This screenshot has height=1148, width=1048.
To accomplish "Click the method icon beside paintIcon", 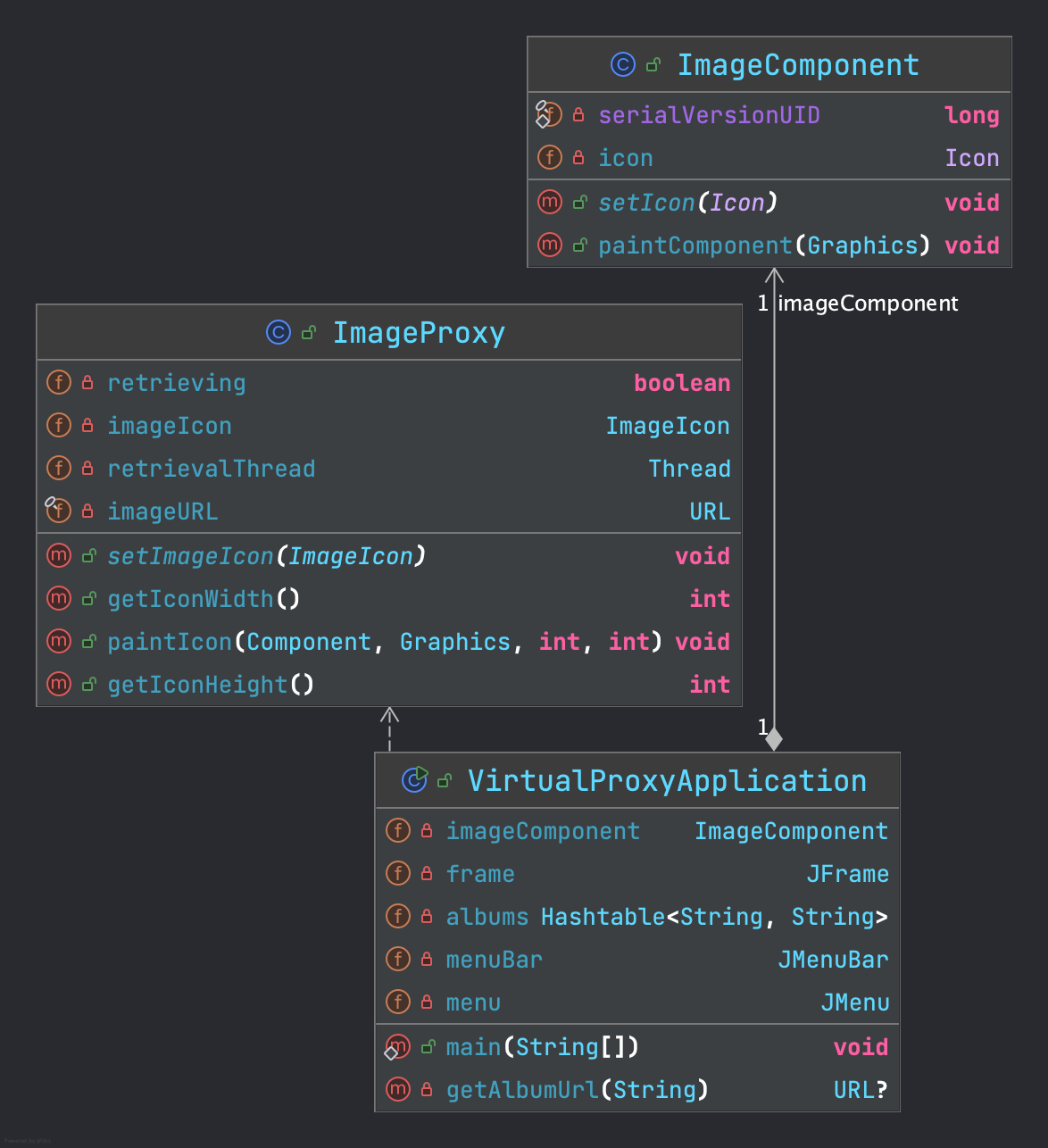I will click(x=58, y=641).
